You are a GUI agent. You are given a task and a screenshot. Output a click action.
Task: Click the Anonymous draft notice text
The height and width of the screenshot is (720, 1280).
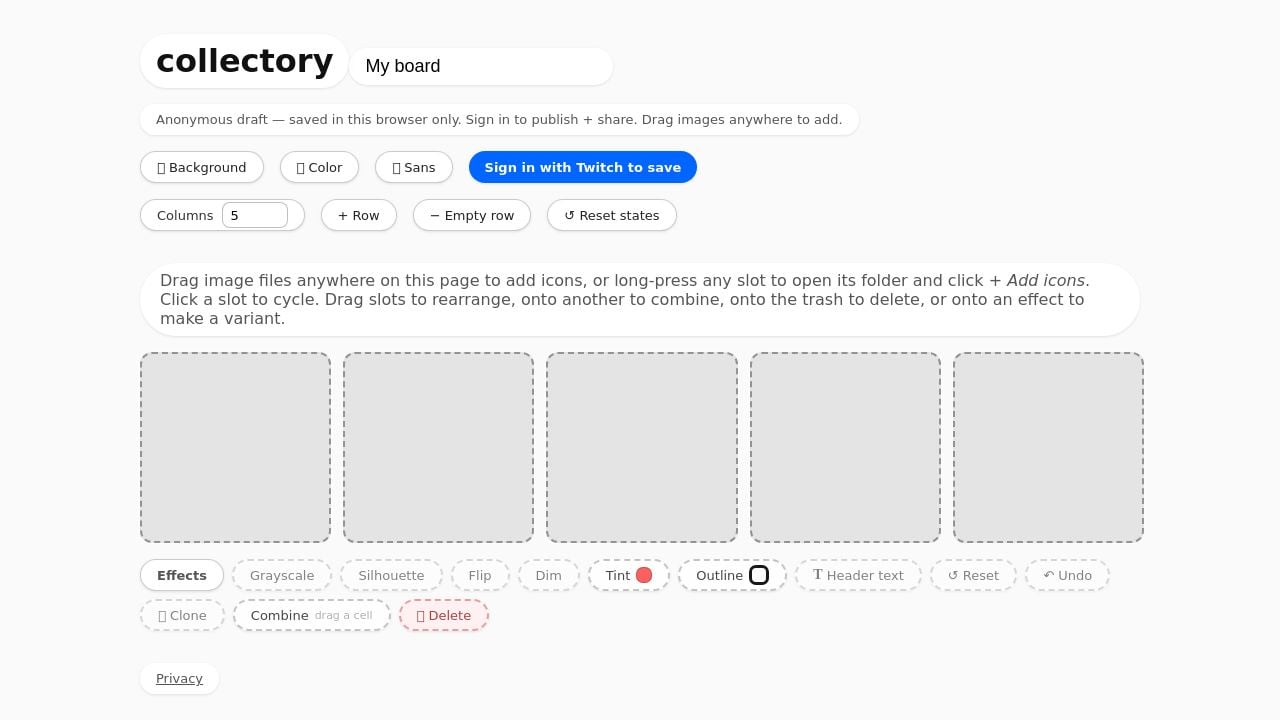coord(499,119)
